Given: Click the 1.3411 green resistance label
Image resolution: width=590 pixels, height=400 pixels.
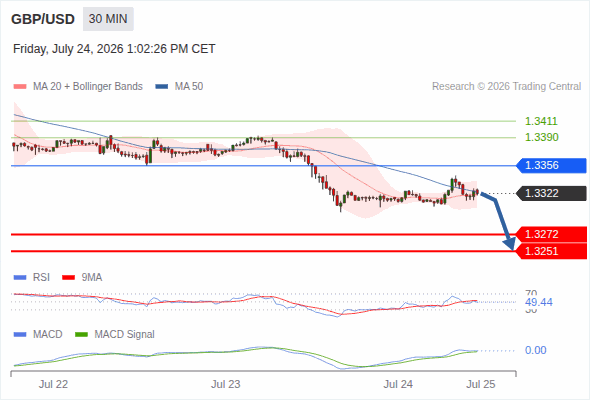Looking at the screenshot, I should (x=541, y=121).
